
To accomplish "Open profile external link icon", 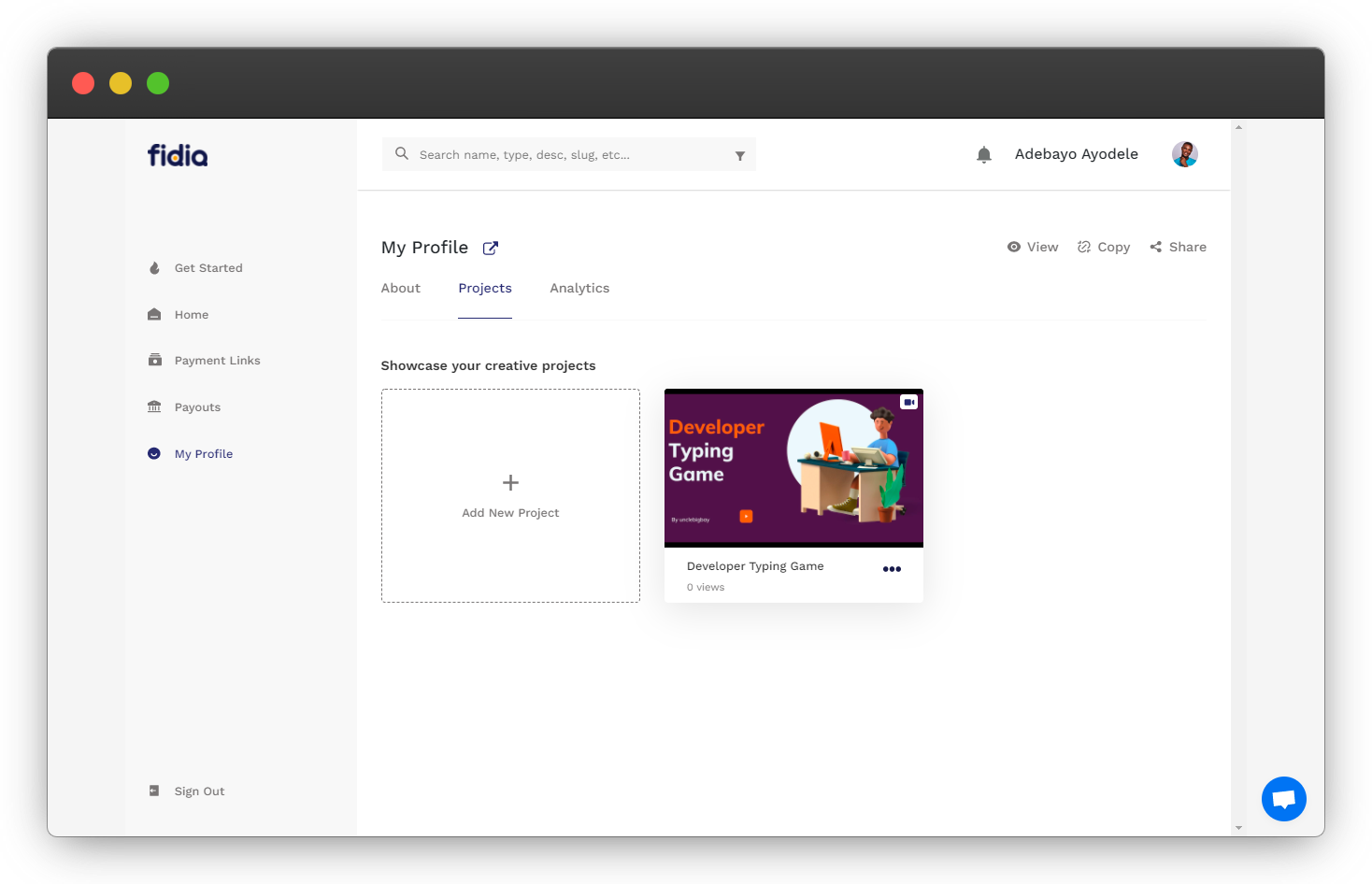I will coord(491,248).
